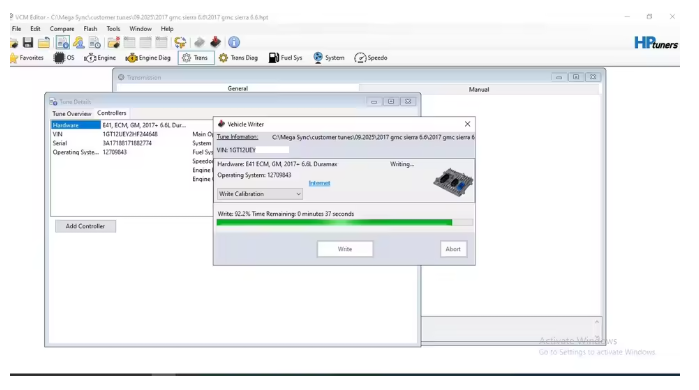The height and width of the screenshot is (390, 699).
Task: Minimize the Tune Details window
Action: coord(374,102)
